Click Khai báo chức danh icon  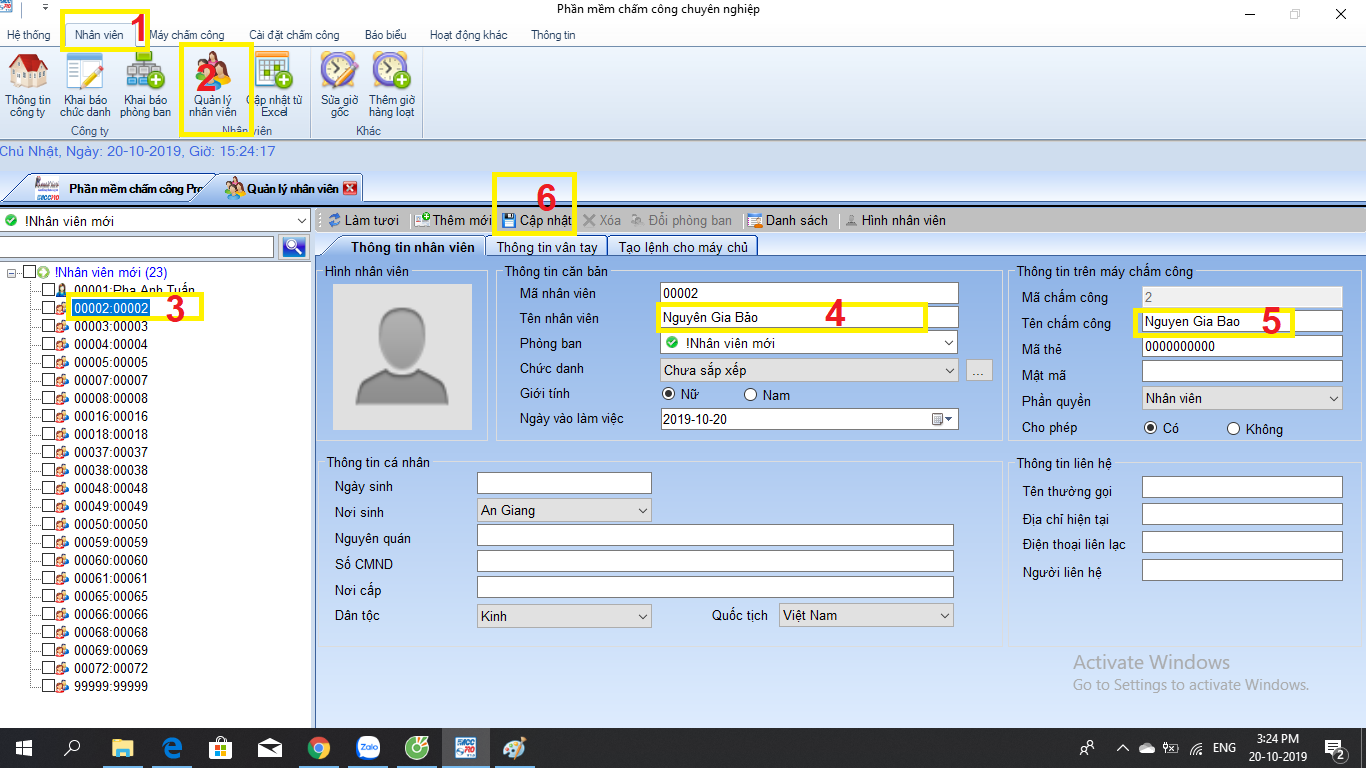click(85, 73)
